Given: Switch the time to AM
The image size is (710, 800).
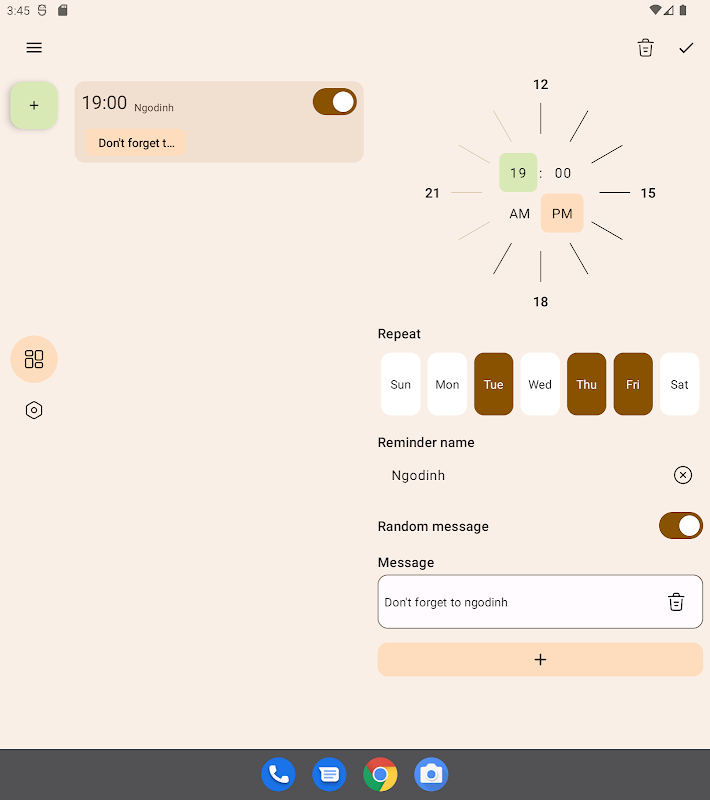Looking at the screenshot, I should [x=519, y=214].
